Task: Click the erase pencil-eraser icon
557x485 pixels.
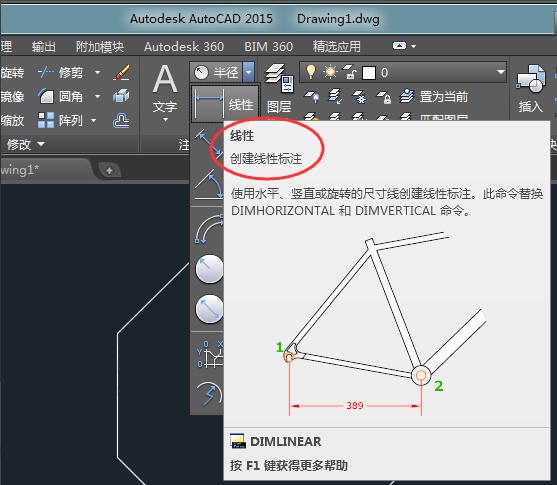Action: (x=121, y=72)
